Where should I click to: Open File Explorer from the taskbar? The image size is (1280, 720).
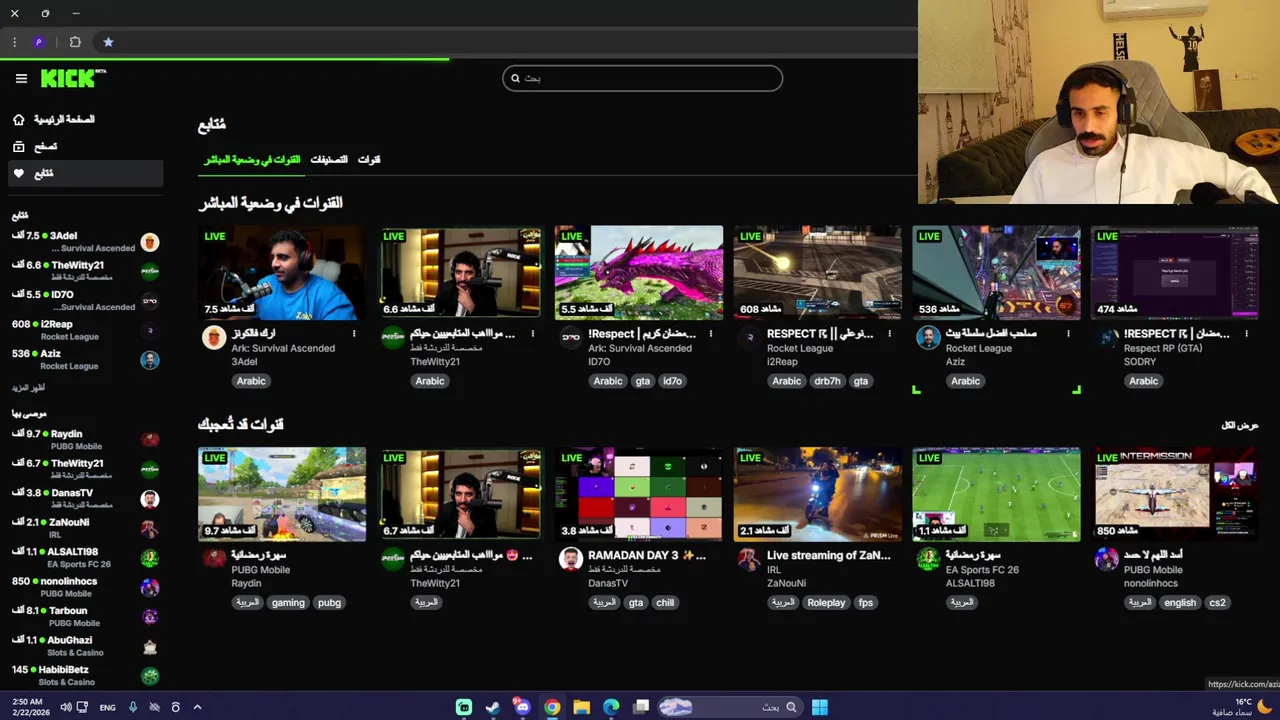pyautogui.click(x=581, y=707)
